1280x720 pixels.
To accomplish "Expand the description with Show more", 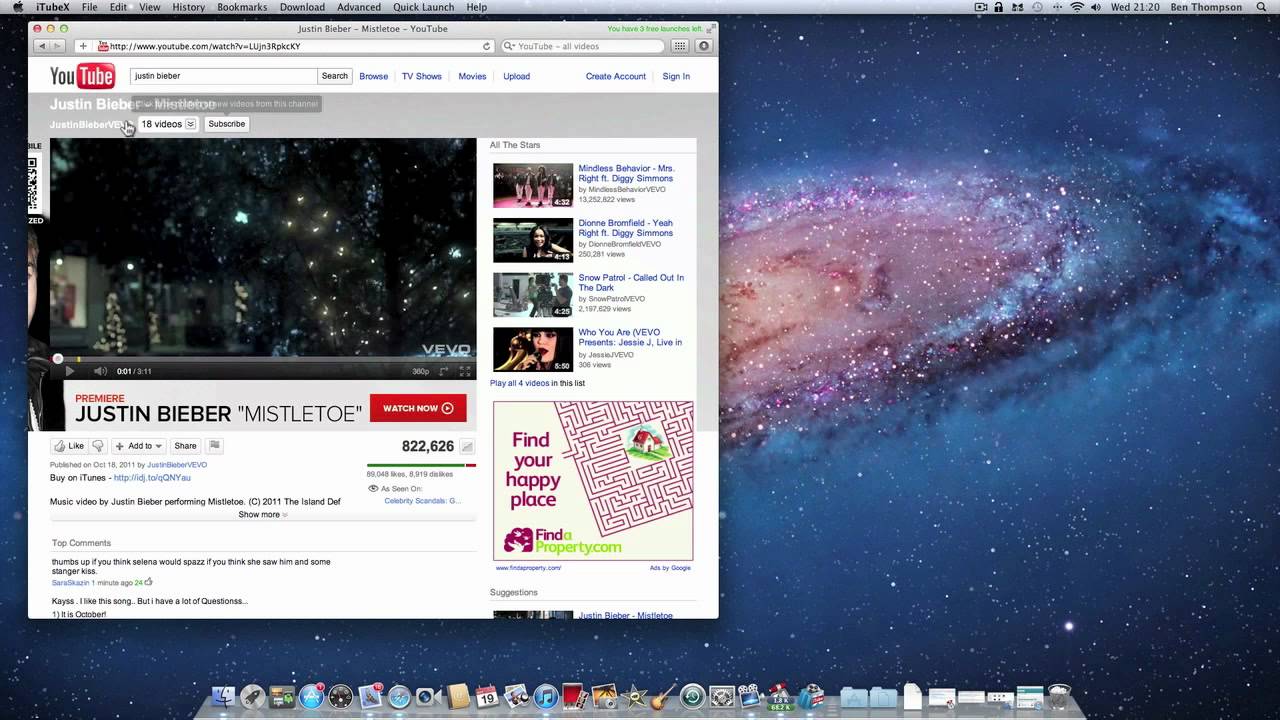I will (263, 515).
